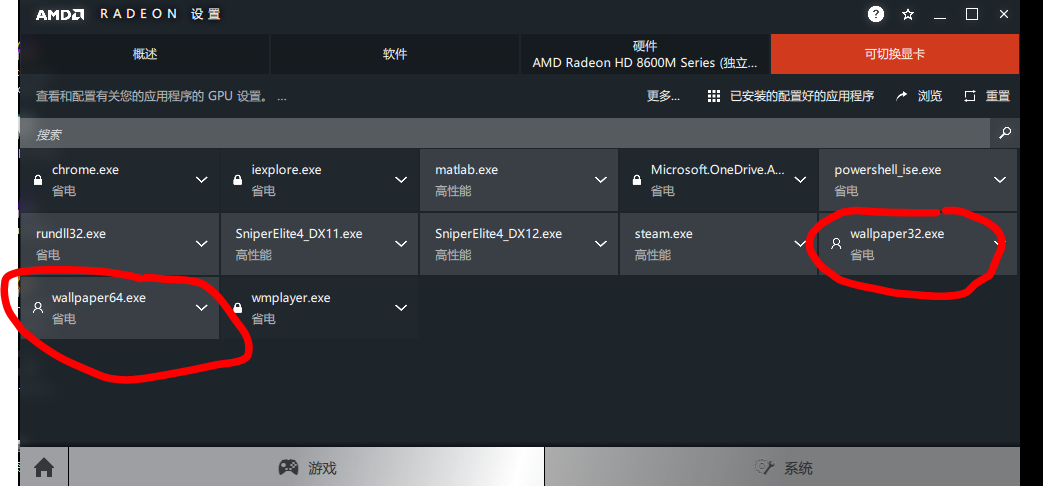Click lock icon beside Microsoft.OneDrive
The image size is (1043, 486).
tap(637, 180)
